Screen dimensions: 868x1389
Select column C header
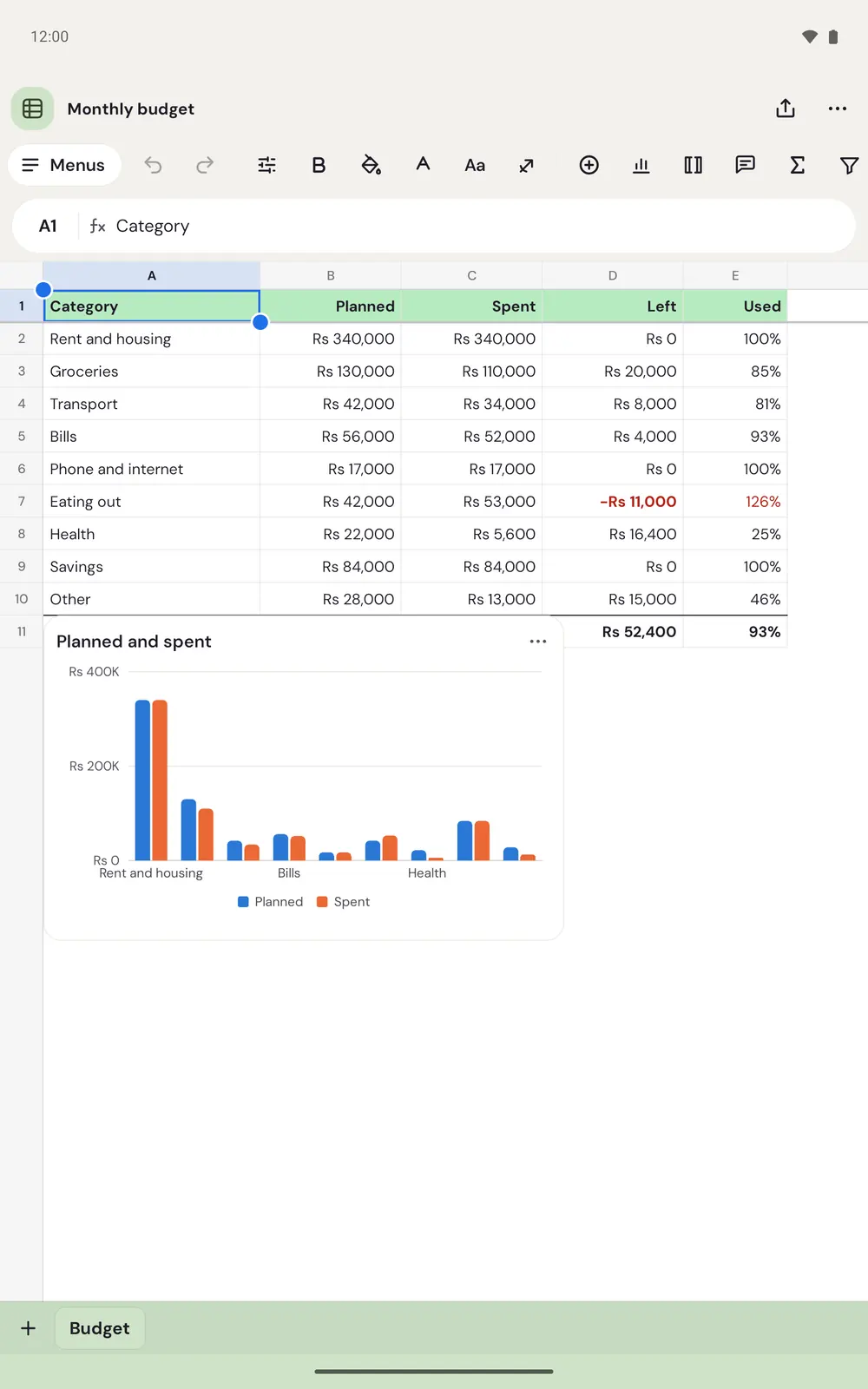coord(472,275)
